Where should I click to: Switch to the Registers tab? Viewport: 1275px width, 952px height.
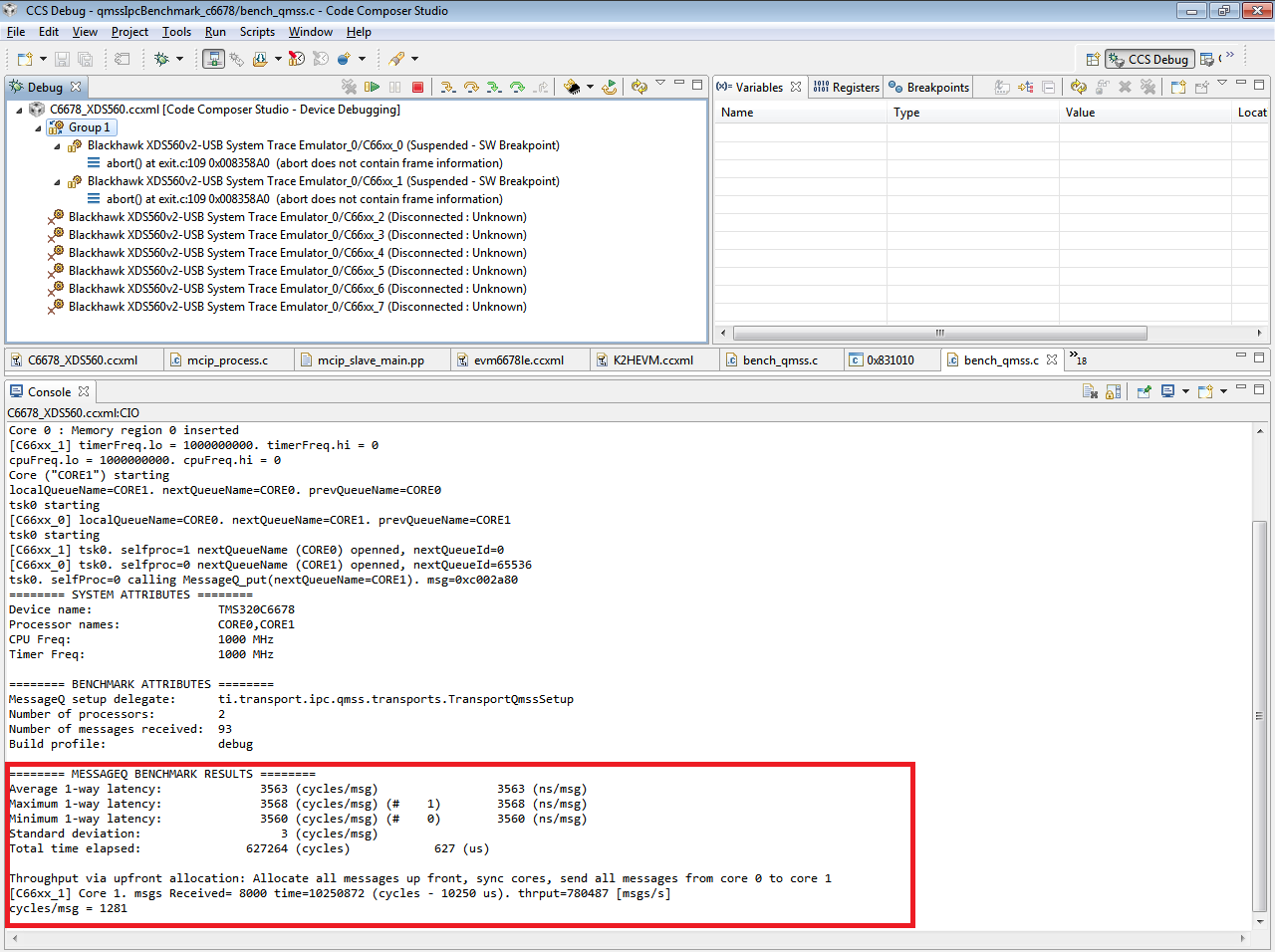(846, 87)
